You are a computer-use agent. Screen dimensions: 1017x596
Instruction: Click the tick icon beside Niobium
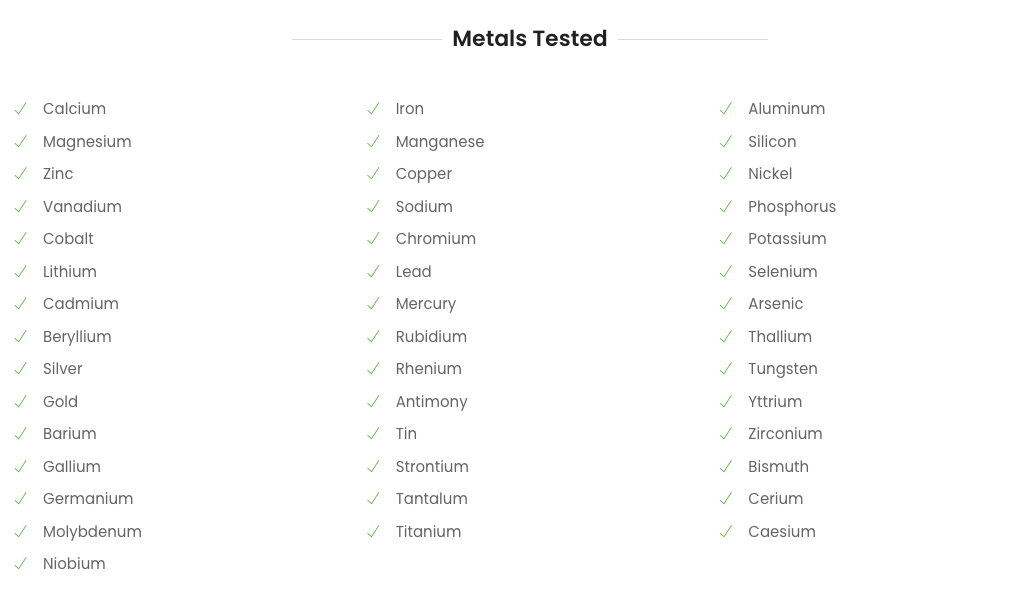pyautogui.click(x=21, y=564)
